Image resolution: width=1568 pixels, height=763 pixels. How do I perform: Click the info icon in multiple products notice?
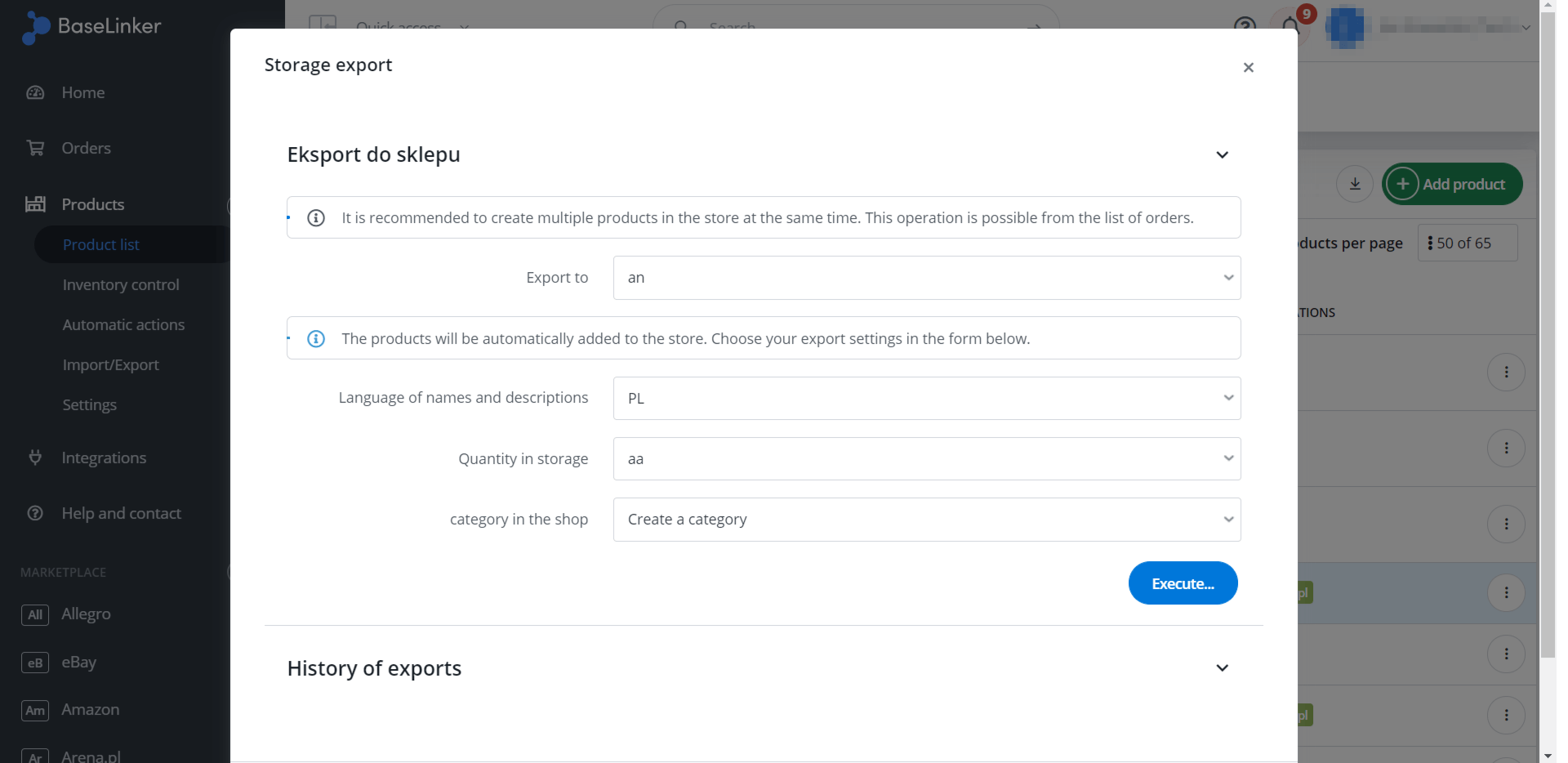point(316,218)
